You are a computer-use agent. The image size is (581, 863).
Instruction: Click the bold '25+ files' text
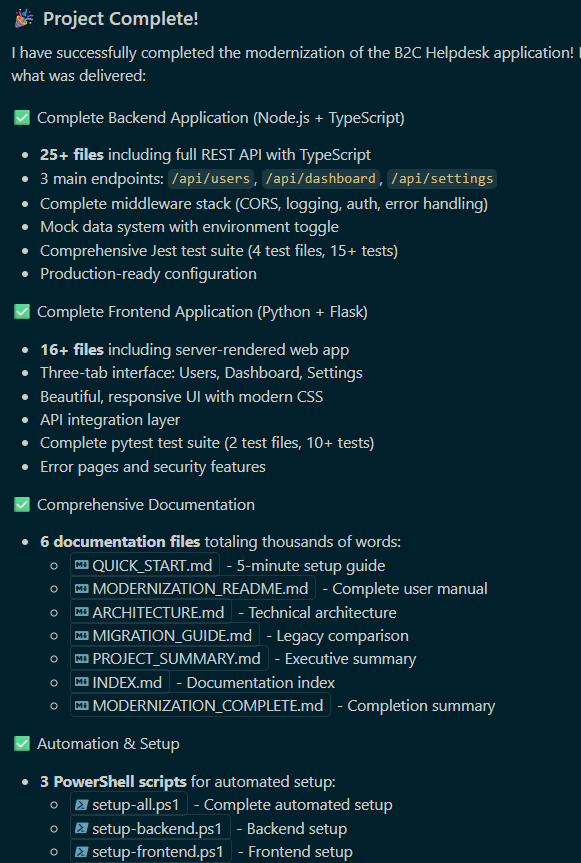coord(72,155)
